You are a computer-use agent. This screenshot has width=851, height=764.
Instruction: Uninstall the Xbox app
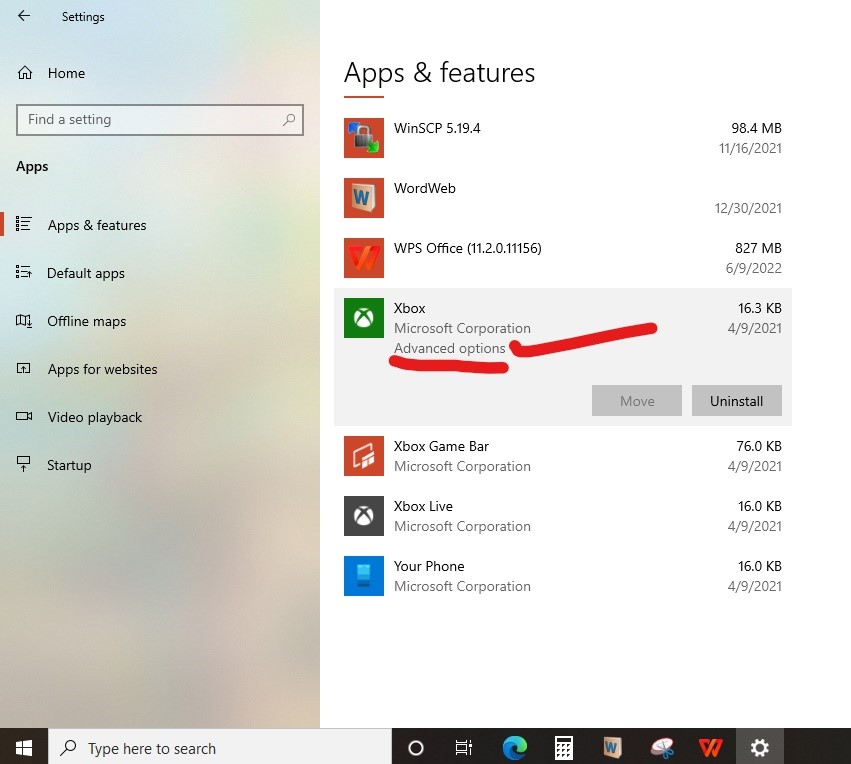click(736, 401)
